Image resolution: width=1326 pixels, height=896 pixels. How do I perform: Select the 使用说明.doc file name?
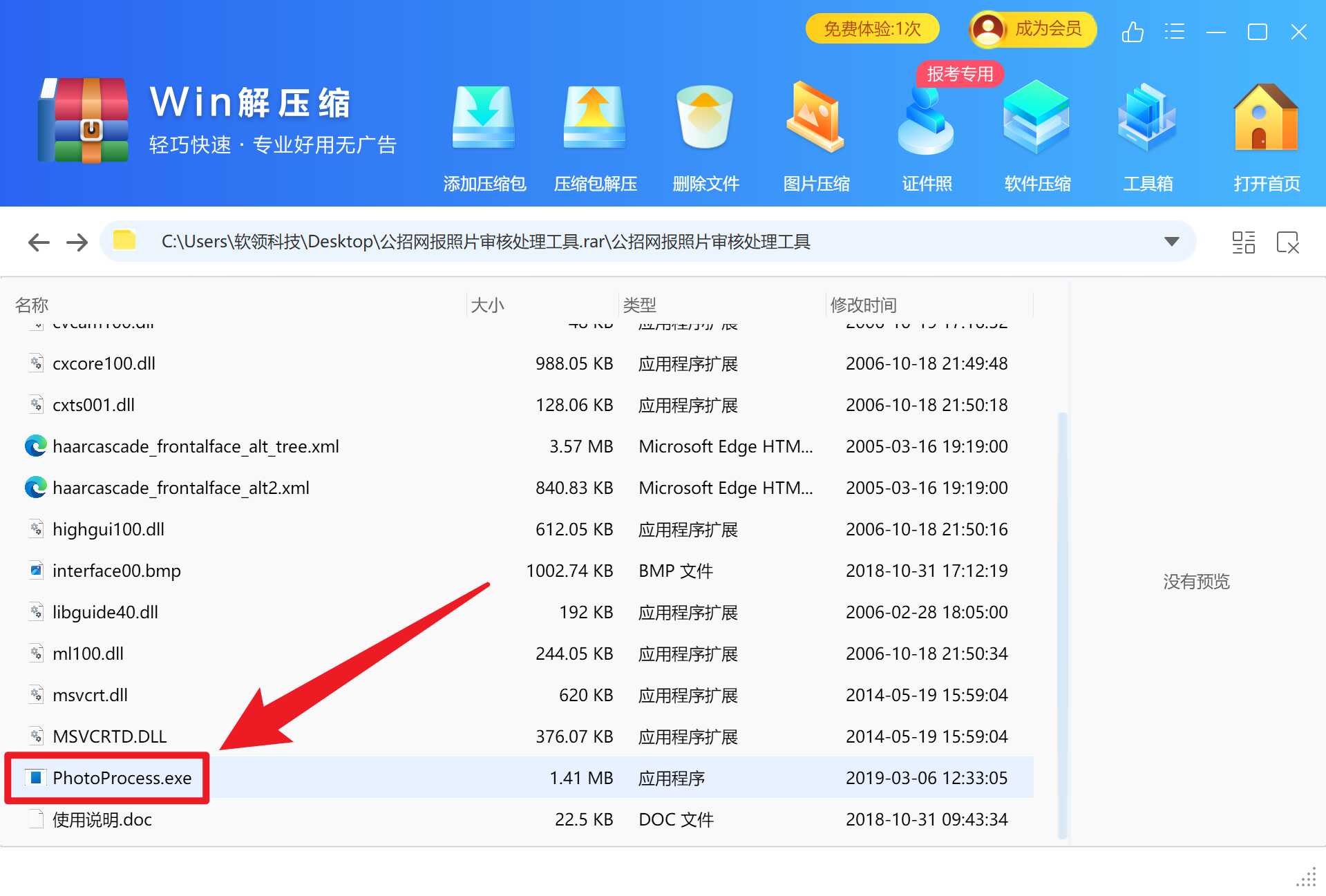click(x=102, y=819)
